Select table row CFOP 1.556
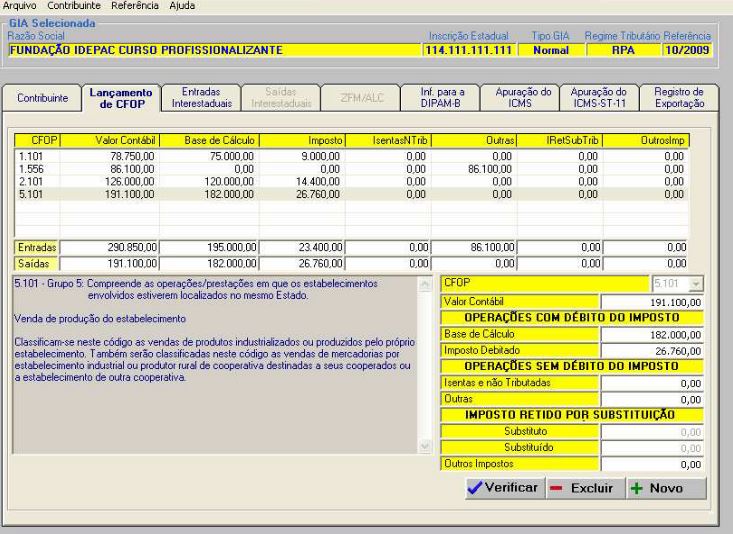Viewport: 733px width, 534px height. pyautogui.click(x=352, y=169)
